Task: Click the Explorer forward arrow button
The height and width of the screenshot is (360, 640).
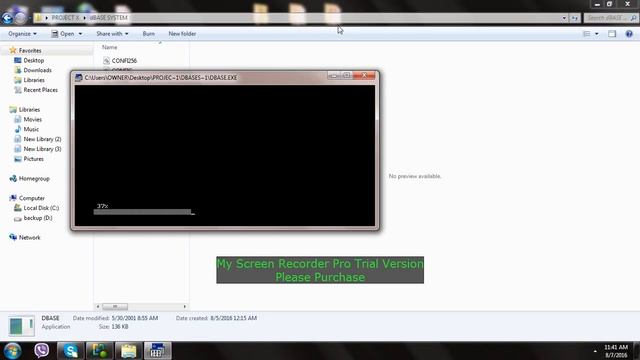Action: [20, 18]
